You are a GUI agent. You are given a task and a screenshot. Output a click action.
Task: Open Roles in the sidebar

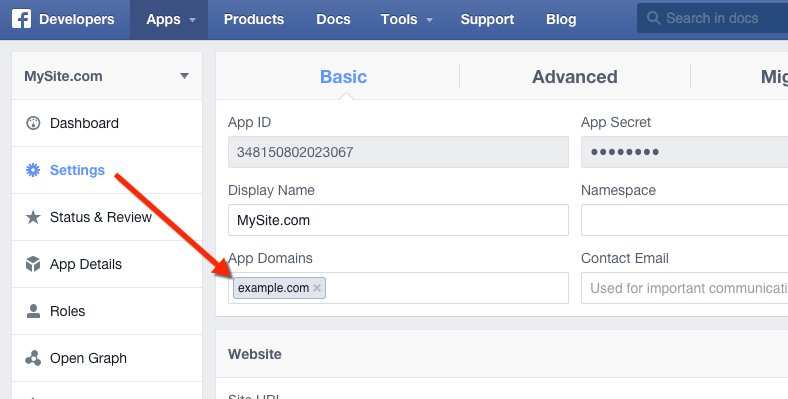click(x=107, y=311)
